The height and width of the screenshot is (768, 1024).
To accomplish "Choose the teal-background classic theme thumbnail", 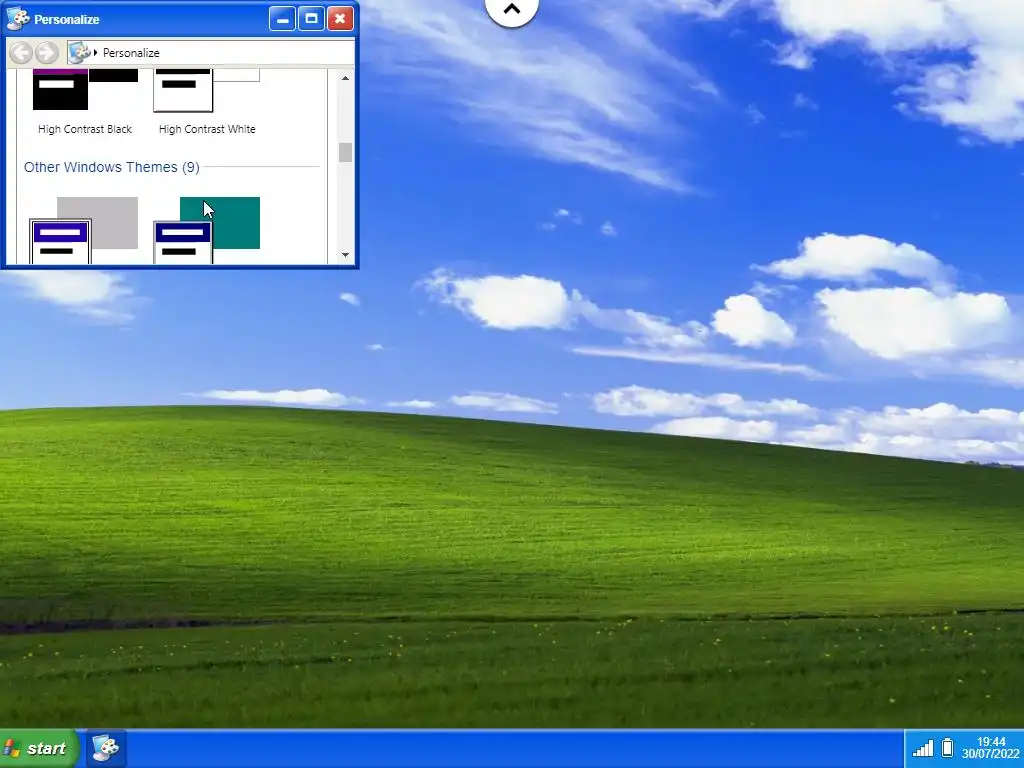I will point(206,230).
